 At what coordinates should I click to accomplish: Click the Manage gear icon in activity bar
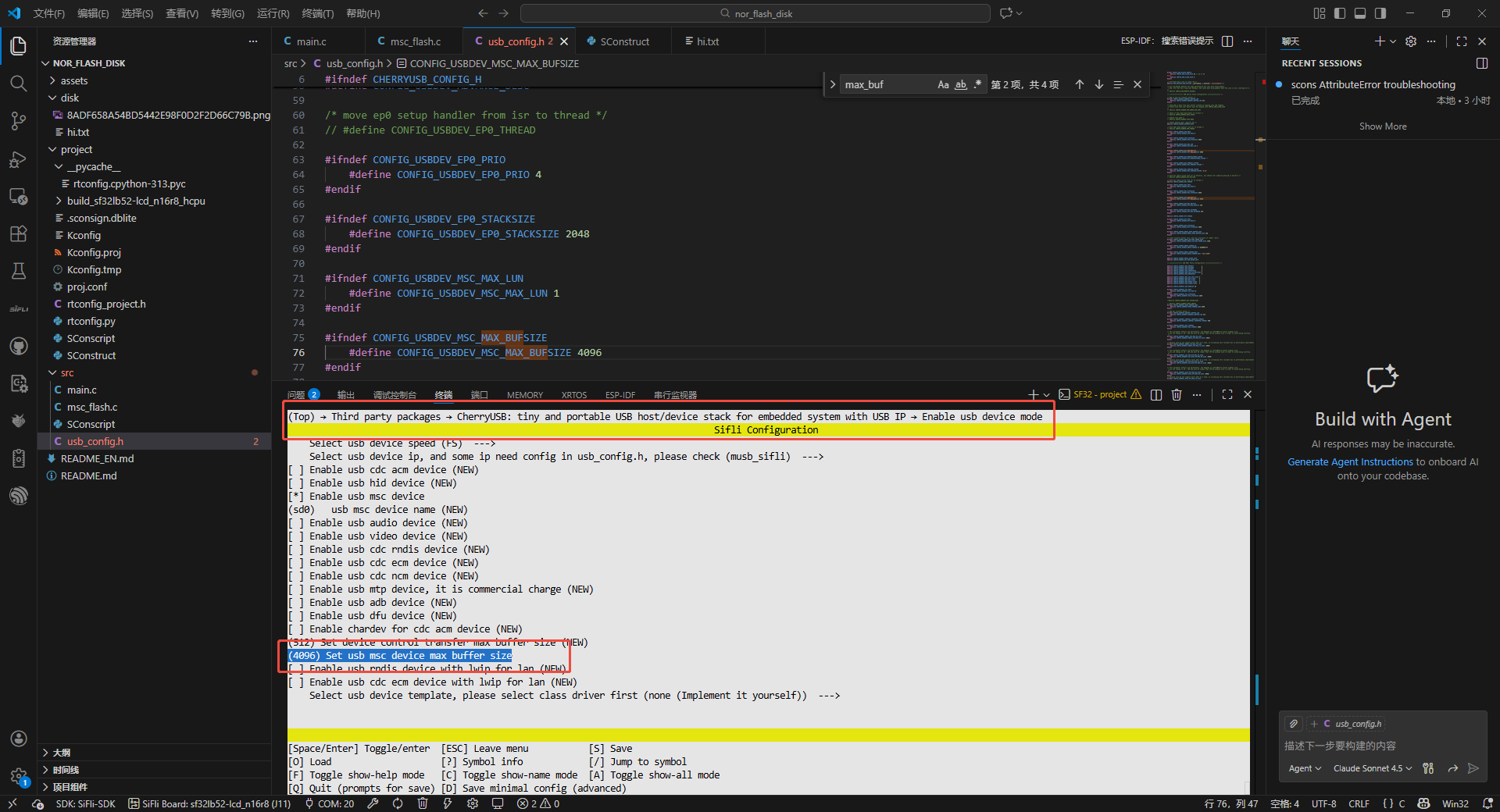pos(18,776)
